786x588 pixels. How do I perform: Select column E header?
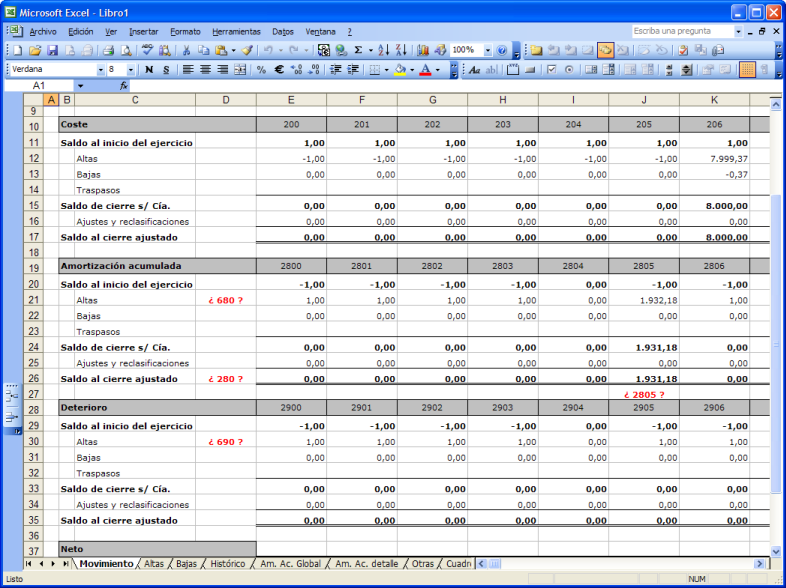pos(291,100)
